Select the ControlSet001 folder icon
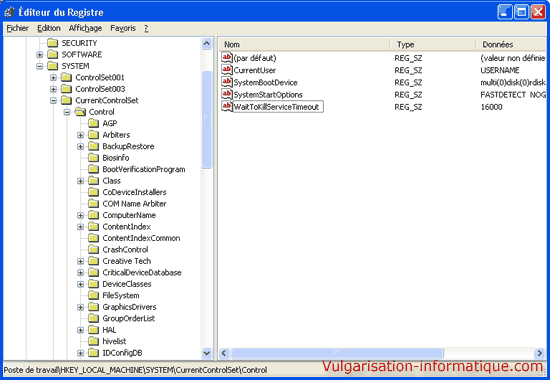The height and width of the screenshot is (380, 550). click(x=66, y=77)
